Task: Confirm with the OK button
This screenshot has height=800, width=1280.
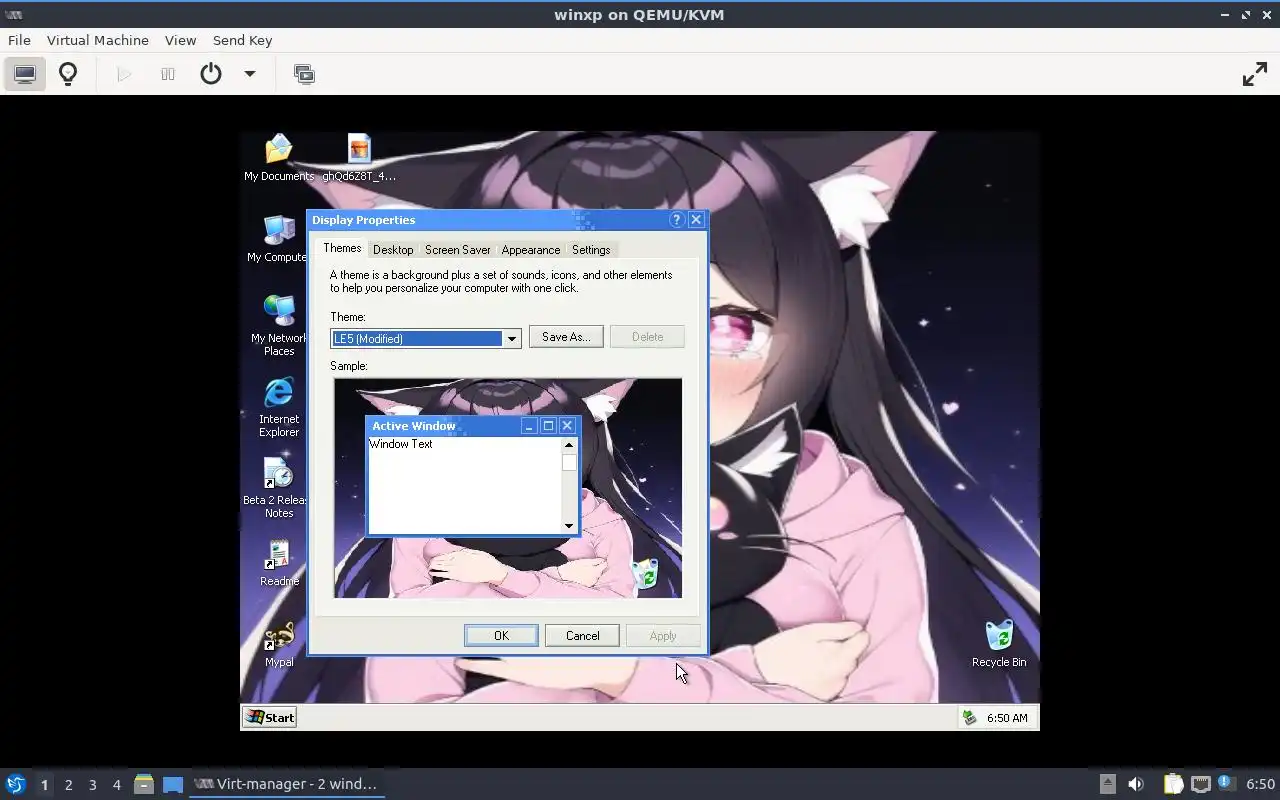Action: point(501,636)
